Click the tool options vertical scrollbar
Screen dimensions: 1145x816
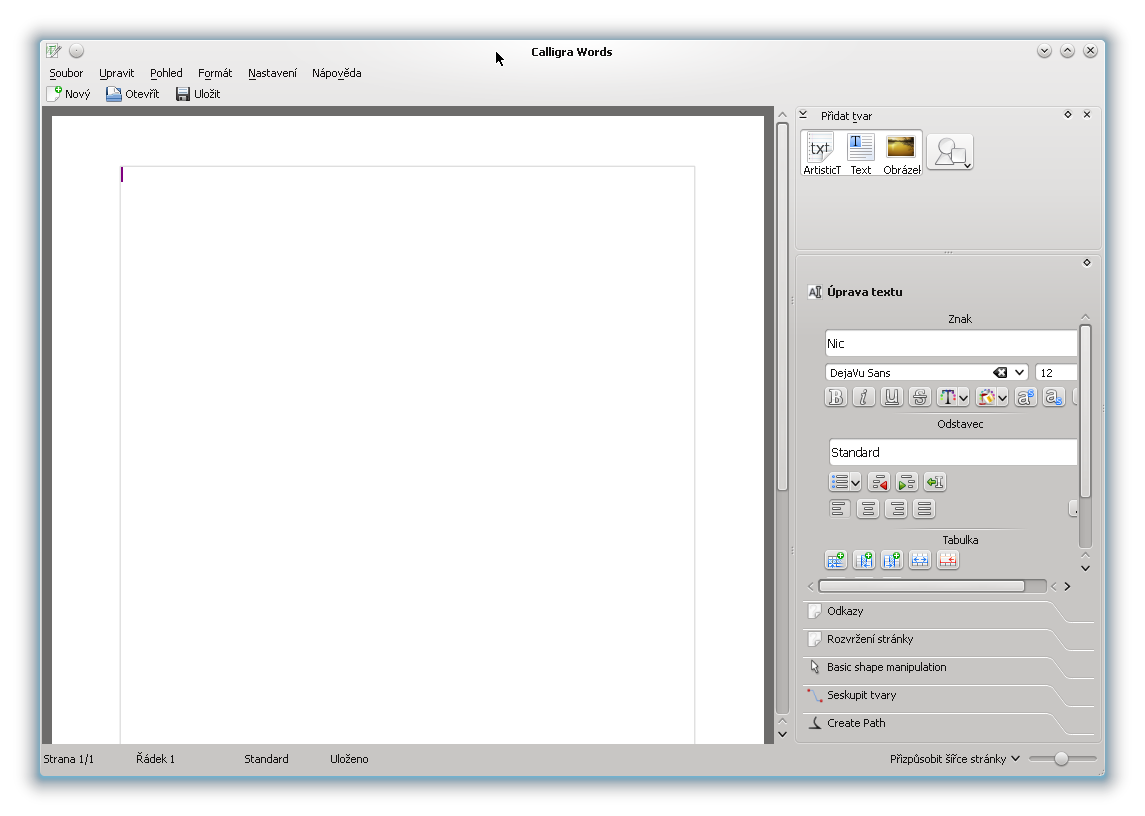pyautogui.click(x=1085, y=412)
